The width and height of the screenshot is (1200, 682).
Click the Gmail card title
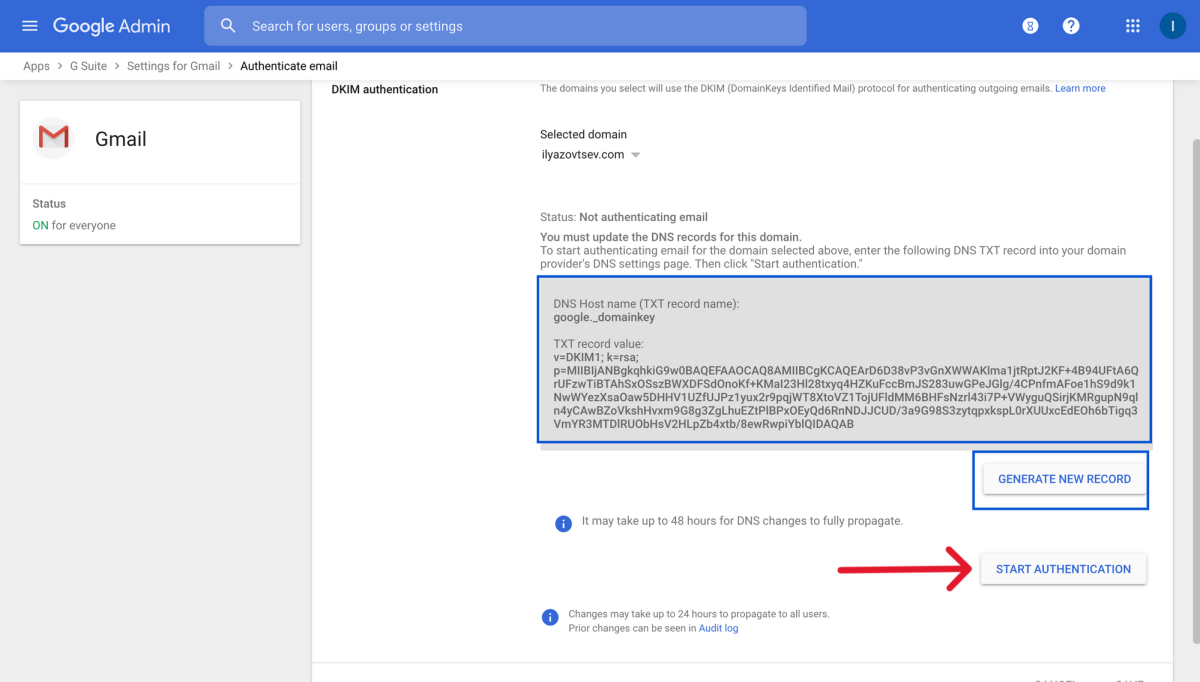point(121,139)
